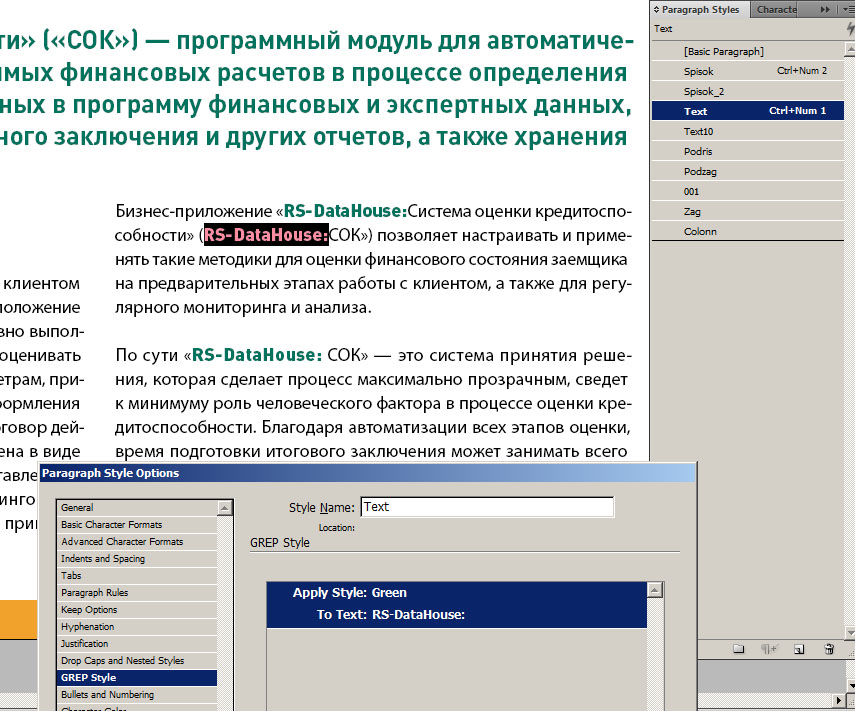Click the Create New Style Group folder icon
Viewport: 855px width, 711px height.
pos(738,649)
